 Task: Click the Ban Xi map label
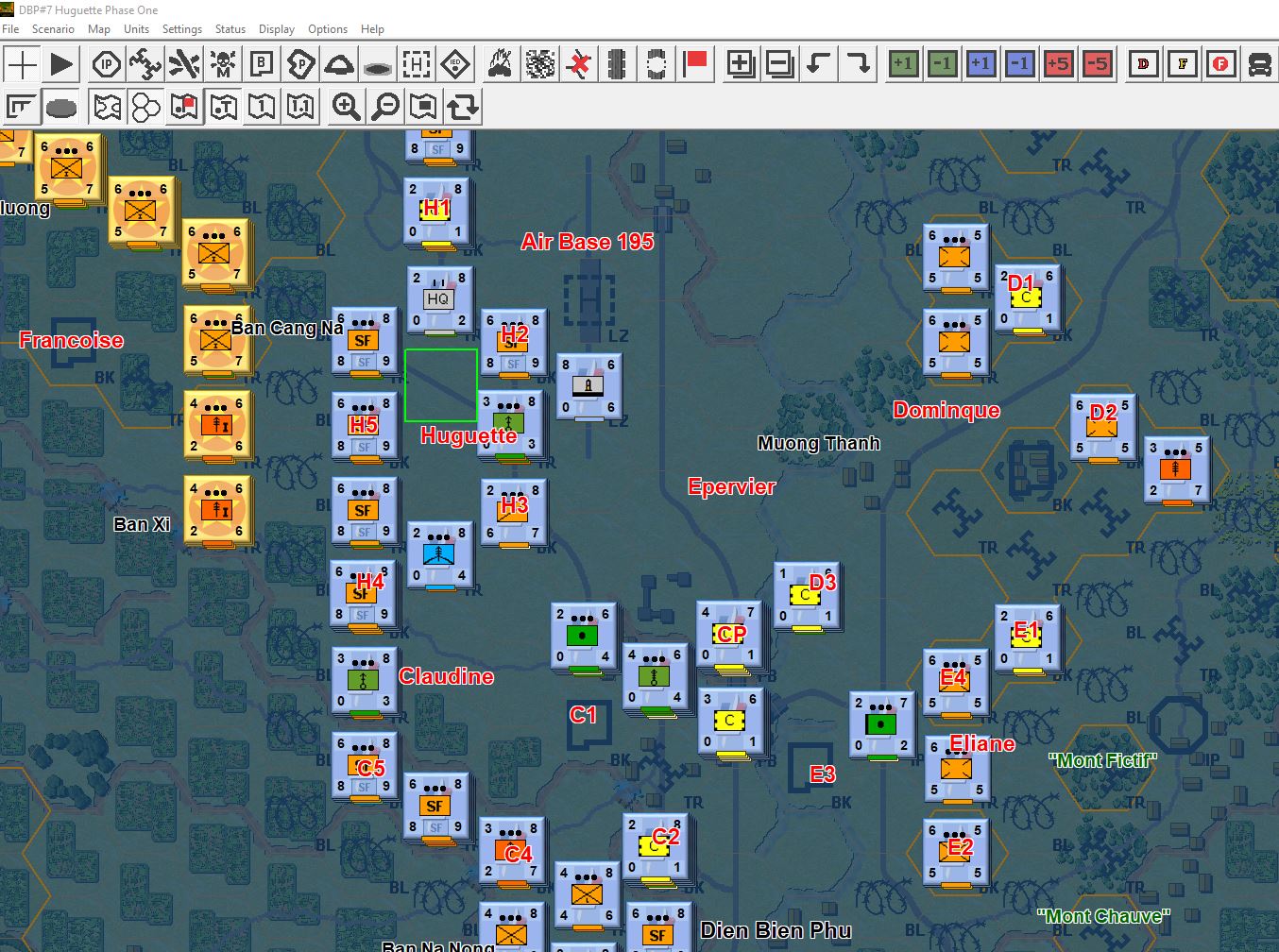click(x=142, y=524)
